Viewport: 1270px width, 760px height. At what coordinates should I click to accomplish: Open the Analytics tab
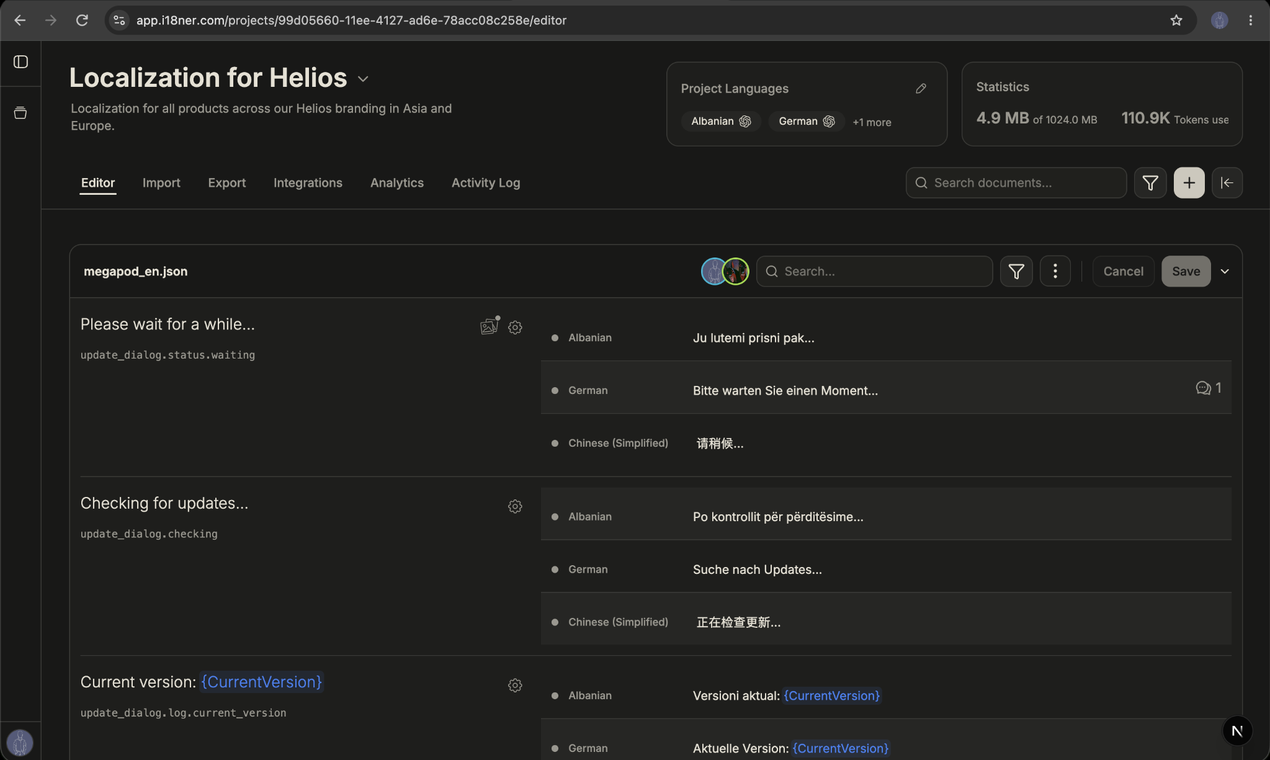(x=397, y=183)
